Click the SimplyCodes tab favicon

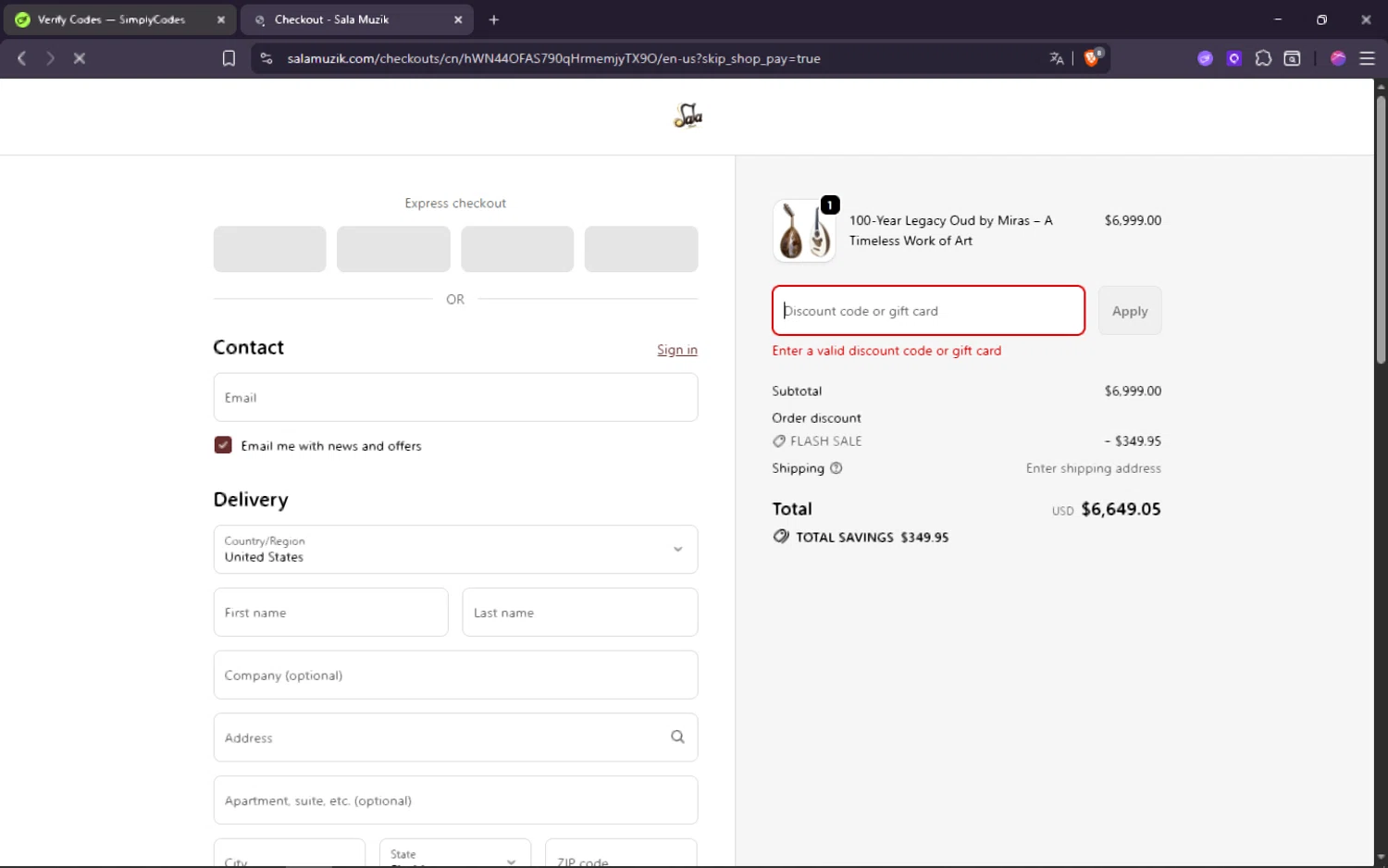[22, 19]
